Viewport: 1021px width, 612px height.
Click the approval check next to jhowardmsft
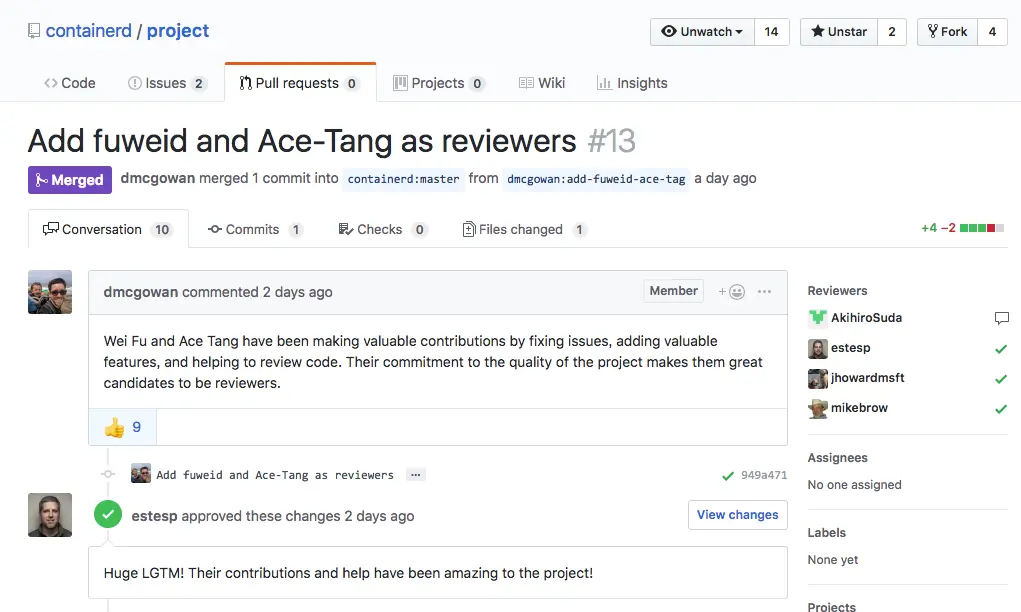pos(1001,379)
